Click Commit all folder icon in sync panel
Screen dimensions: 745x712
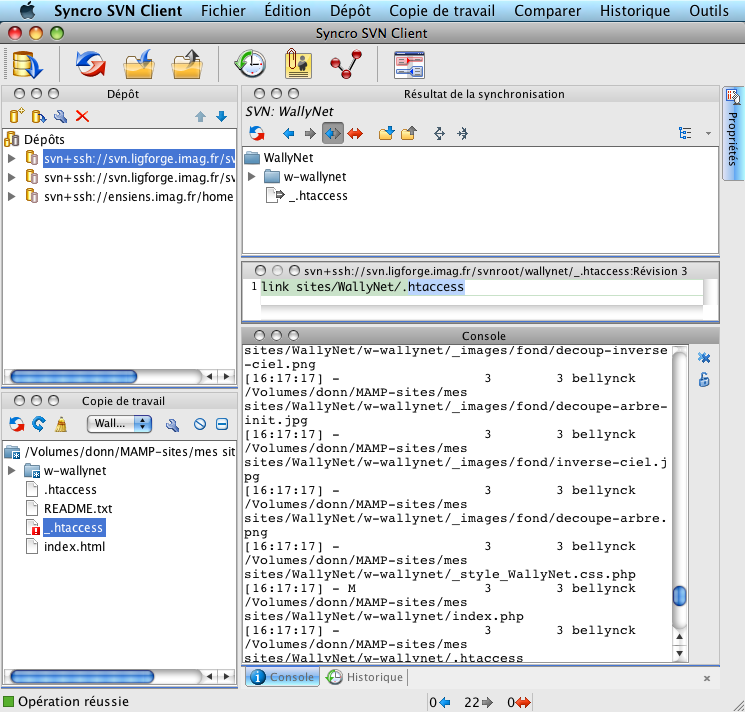coord(409,133)
